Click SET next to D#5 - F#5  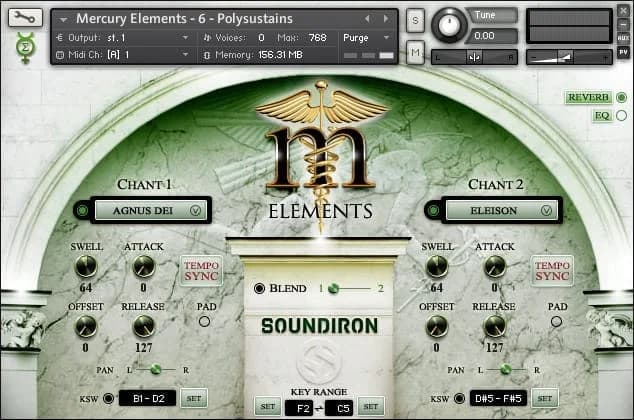point(545,399)
